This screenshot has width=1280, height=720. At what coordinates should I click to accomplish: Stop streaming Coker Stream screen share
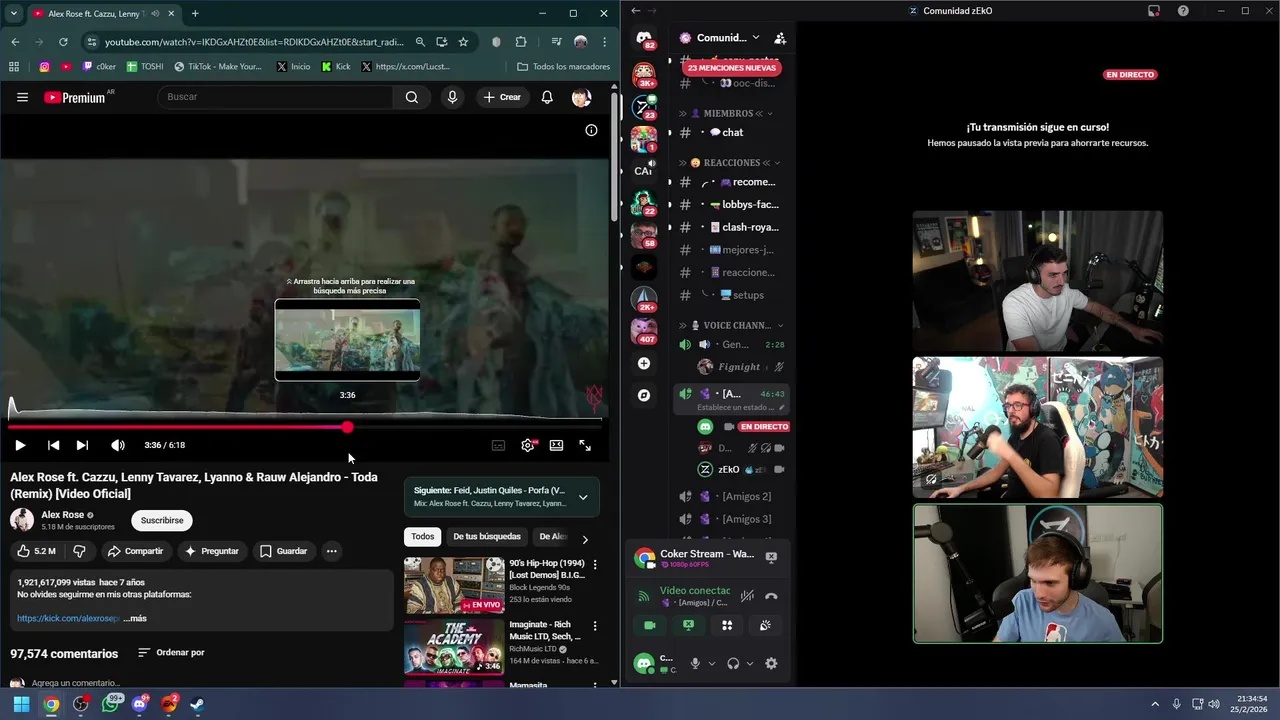(771, 557)
